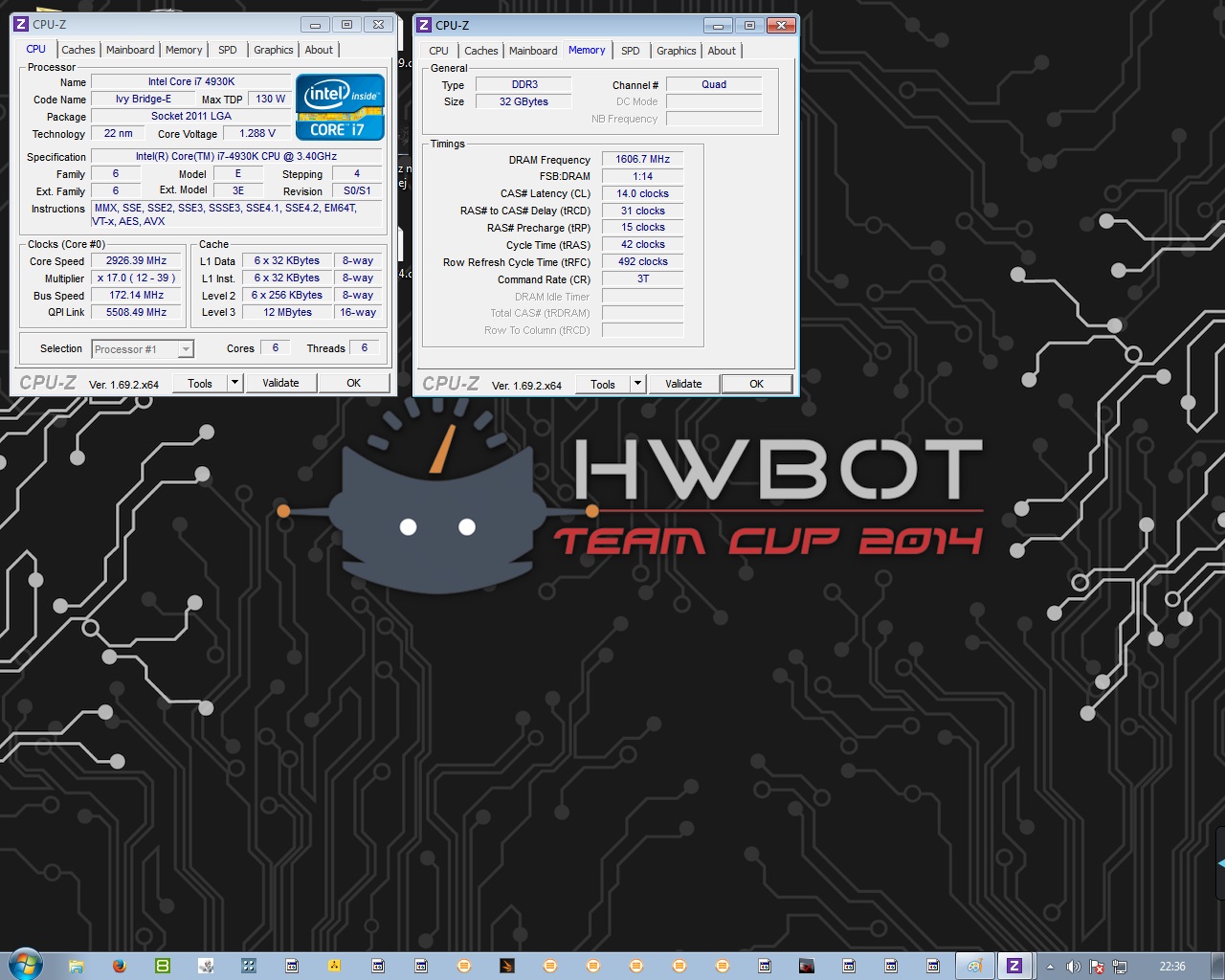The image size is (1225, 980).
Task: Click the Specification field i7-4930K CPU @ 3.40GHz
Action: pyautogui.click(x=236, y=157)
